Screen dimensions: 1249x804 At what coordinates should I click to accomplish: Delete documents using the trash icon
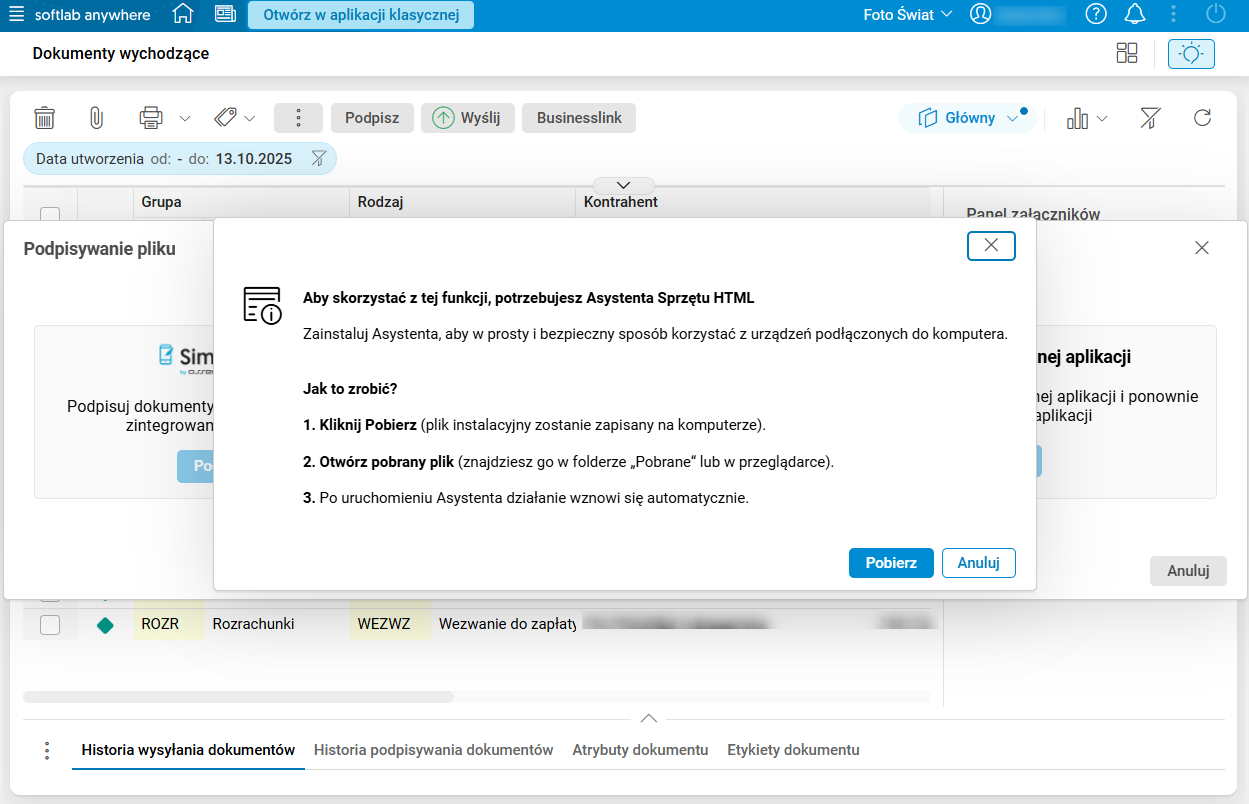tap(44, 117)
